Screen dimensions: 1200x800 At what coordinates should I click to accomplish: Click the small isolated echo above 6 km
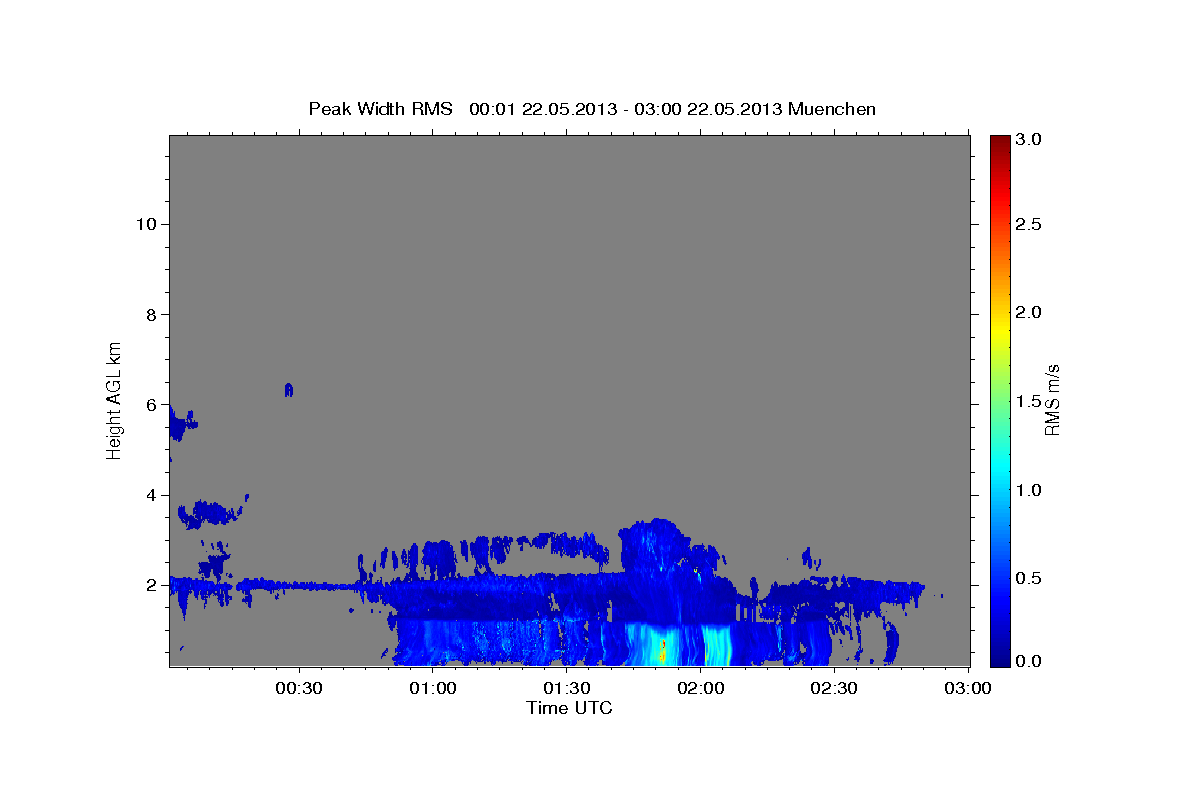[288, 389]
